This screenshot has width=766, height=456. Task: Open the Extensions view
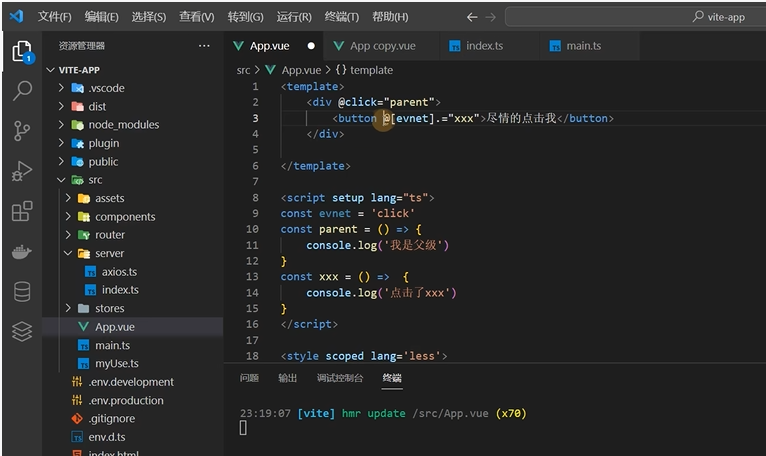coord(22,211)
